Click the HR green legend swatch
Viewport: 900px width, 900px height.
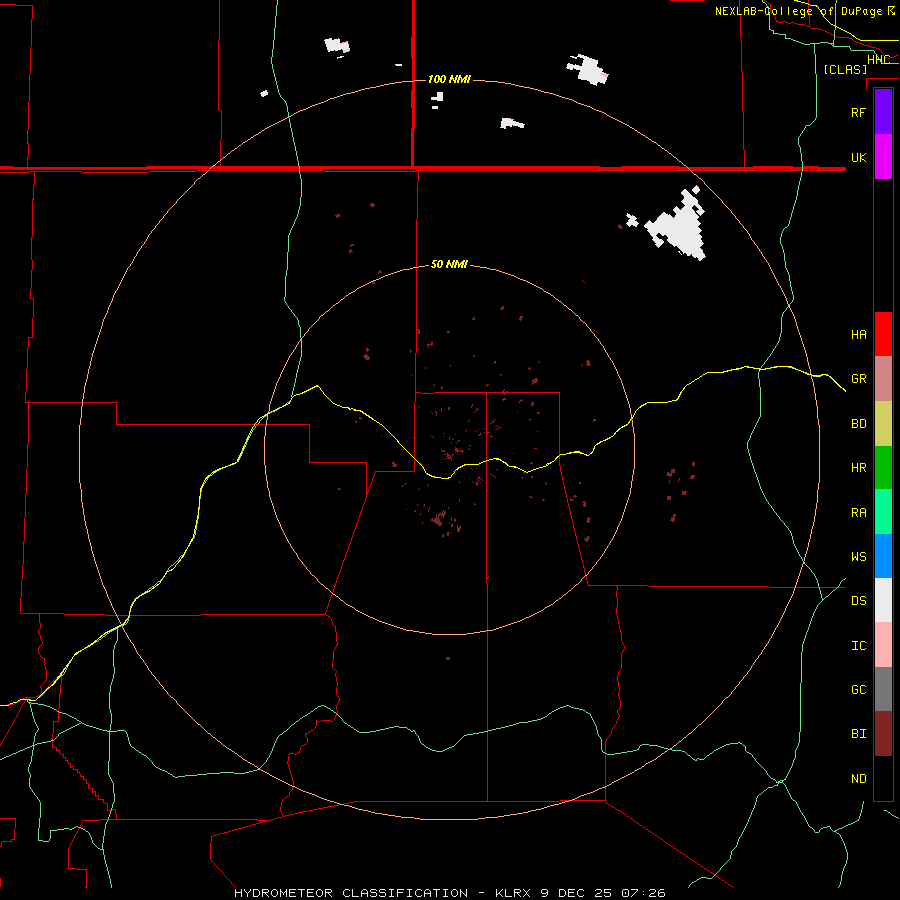point(883,468)
